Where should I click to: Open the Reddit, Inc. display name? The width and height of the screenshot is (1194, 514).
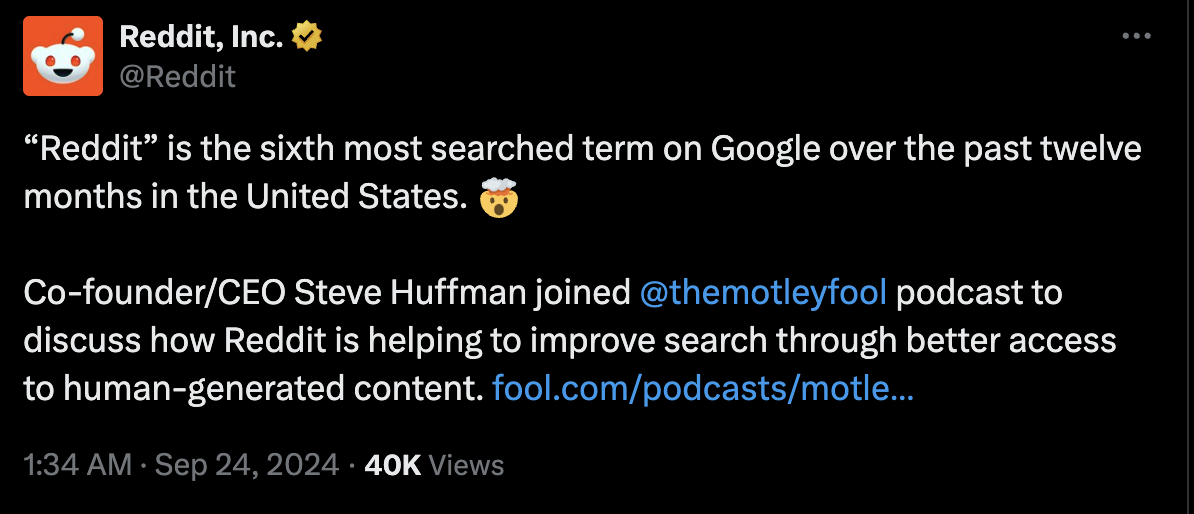pos(201,38)
